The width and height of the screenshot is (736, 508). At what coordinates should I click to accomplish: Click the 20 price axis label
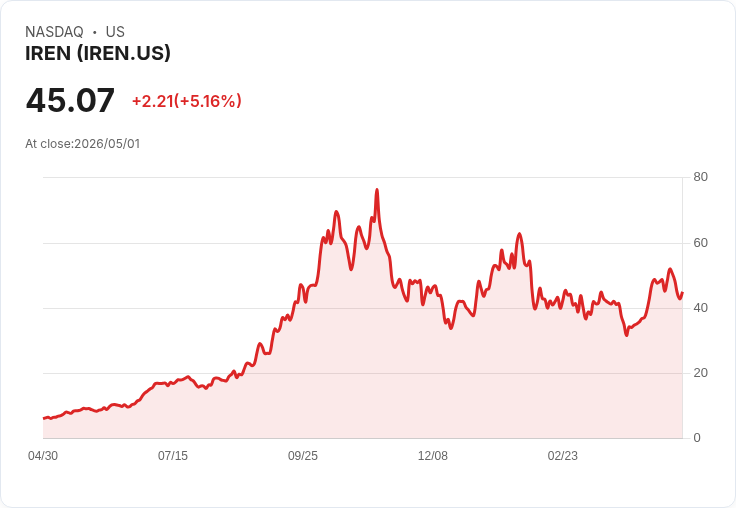(700, 373)
